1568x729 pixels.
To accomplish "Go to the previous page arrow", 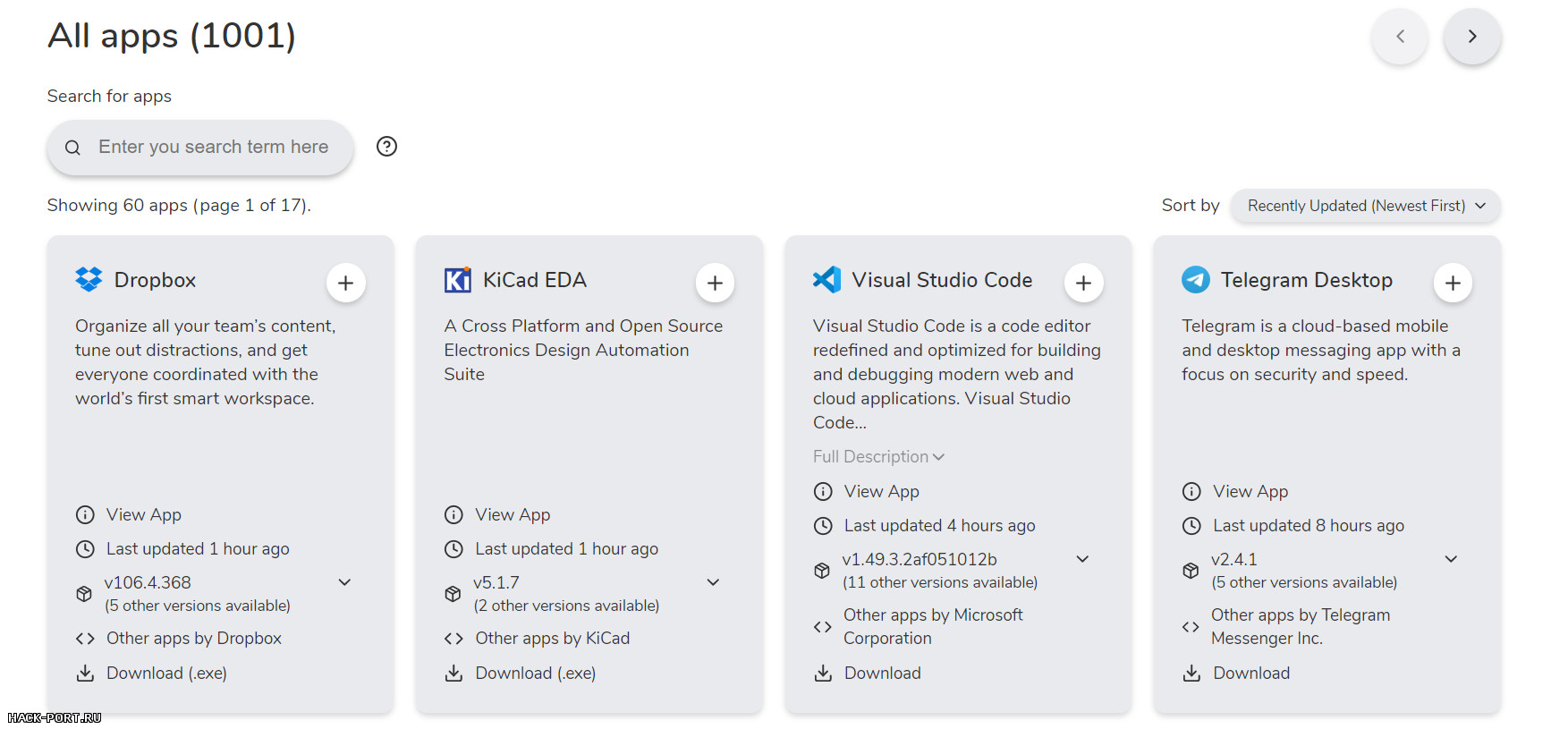I will 1400,37.
